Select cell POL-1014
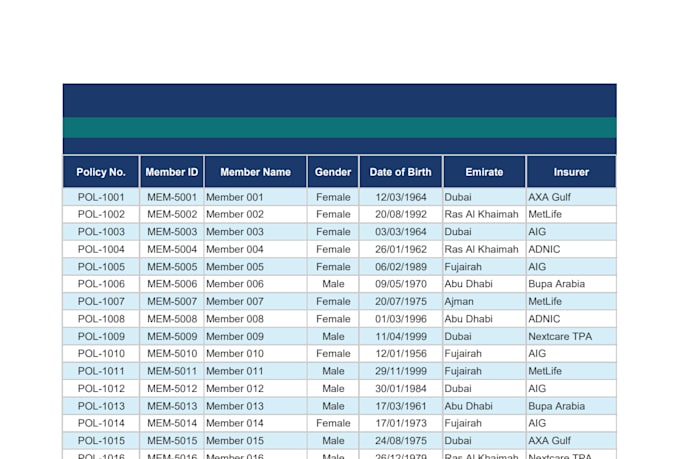Screen dimensions: 680x459 [101, 423]
